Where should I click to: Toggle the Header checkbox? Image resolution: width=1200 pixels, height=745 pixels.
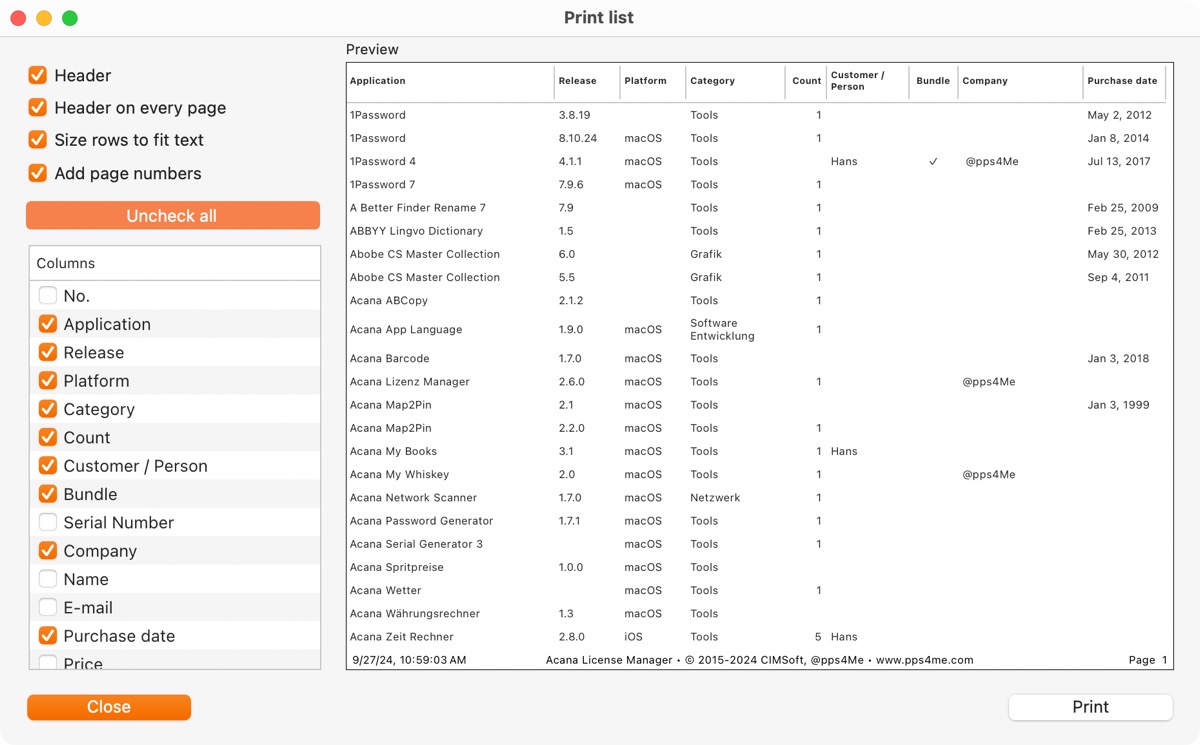[x=38, y=75]
